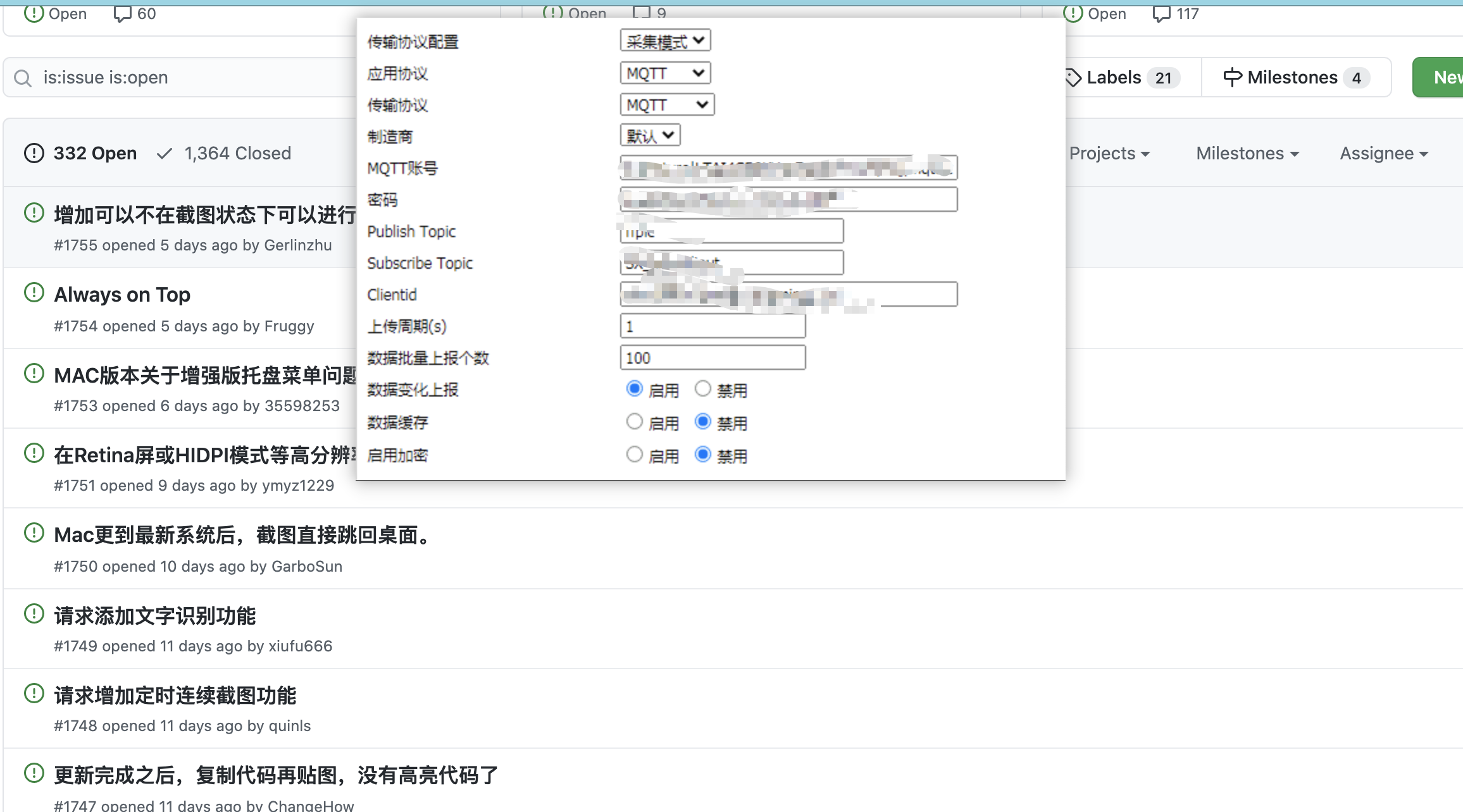Select 禁用 for 数据缓存
Screen dimensions: 1463x812
pos(703,421)
